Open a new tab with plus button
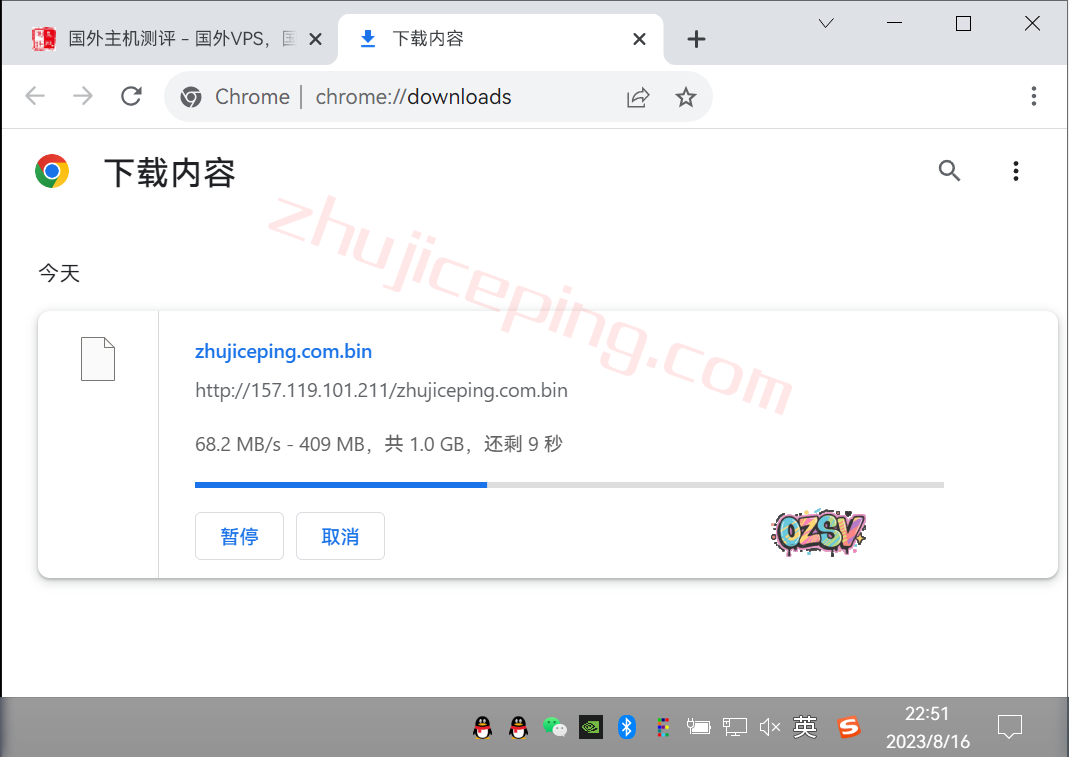Screen dimensions: 1069x757 point(697,39)
